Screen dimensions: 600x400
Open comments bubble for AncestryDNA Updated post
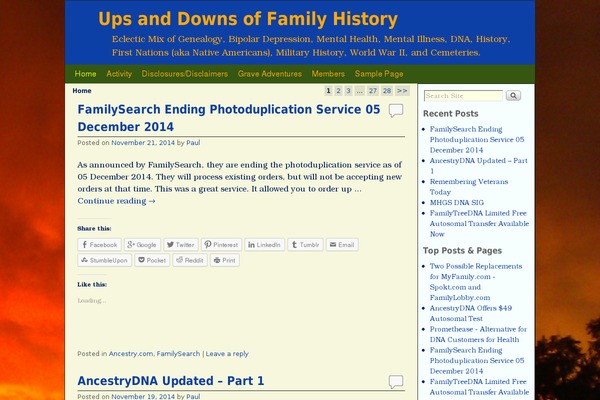396,382
